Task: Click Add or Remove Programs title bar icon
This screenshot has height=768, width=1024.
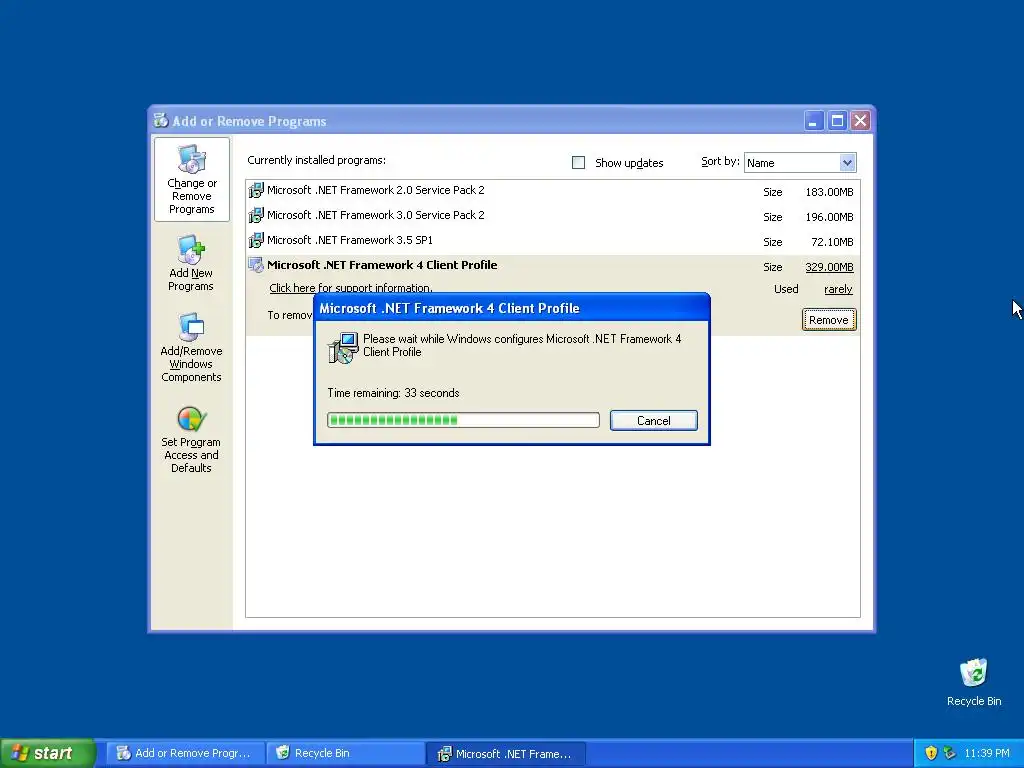Action: [161, 120]
